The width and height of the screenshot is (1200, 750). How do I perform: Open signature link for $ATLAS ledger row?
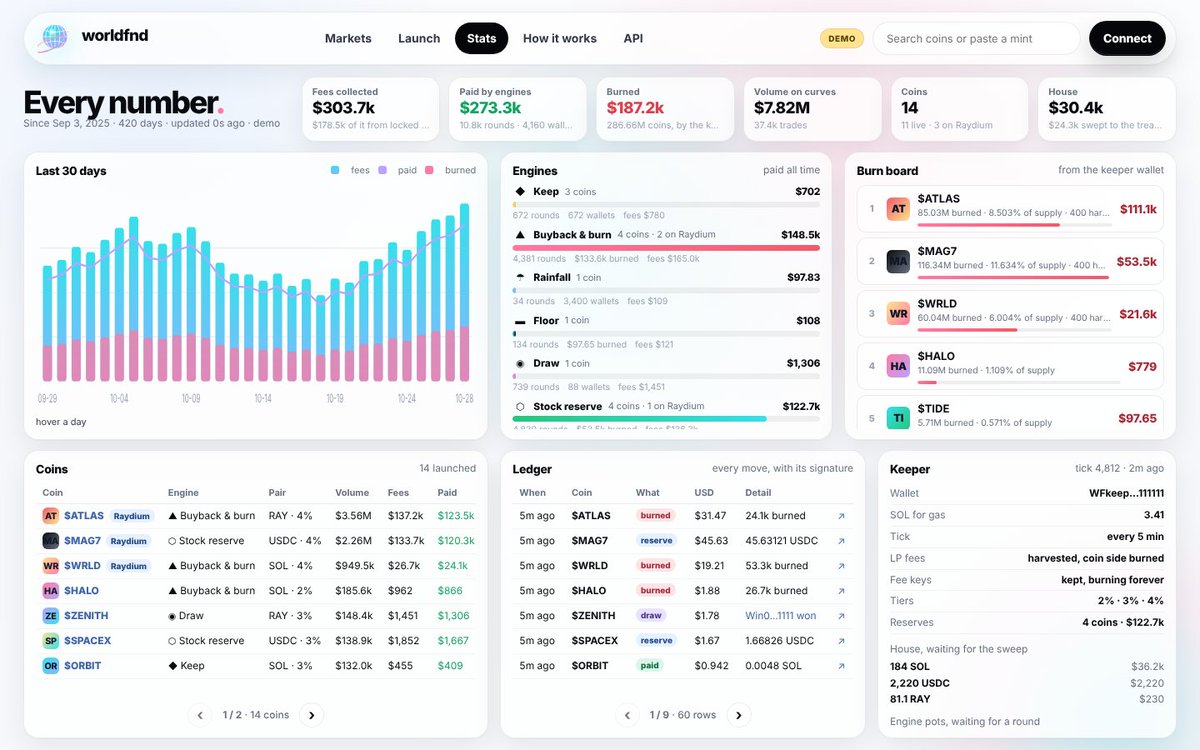pyautogui.click(x=841, y=516)
